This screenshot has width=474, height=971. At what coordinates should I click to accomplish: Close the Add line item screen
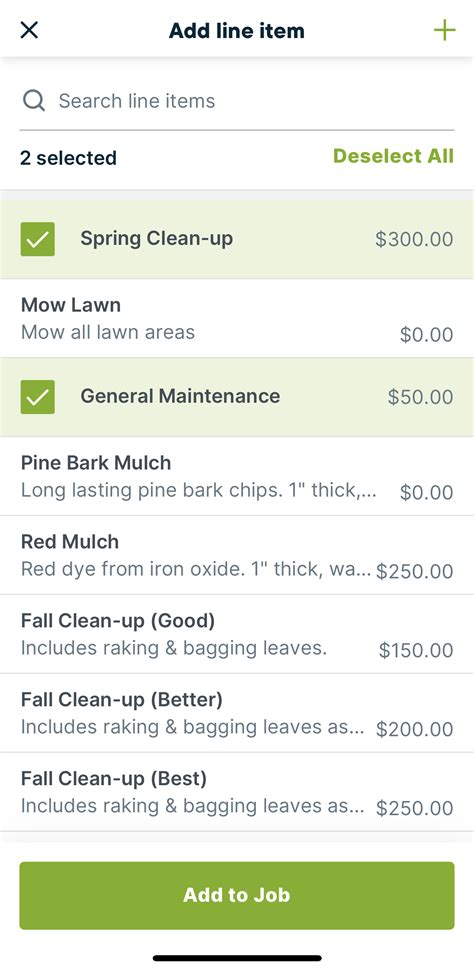coord(29,30)
